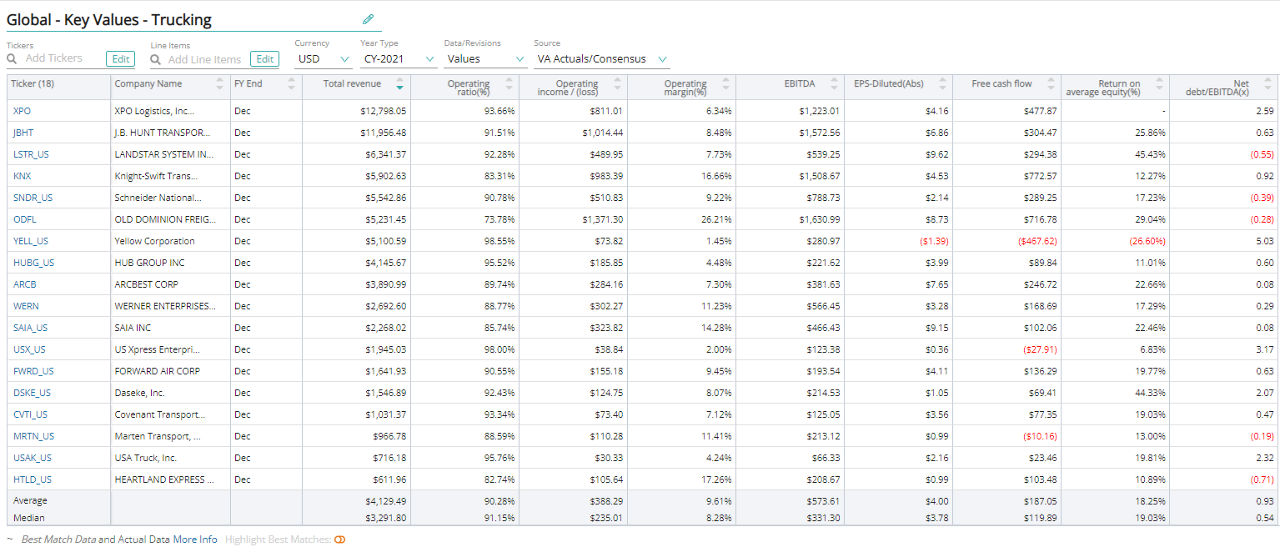Select the OLD DOMINION FREIG... company name cell
Screen dimensions: 1280x554
[170, 219]
